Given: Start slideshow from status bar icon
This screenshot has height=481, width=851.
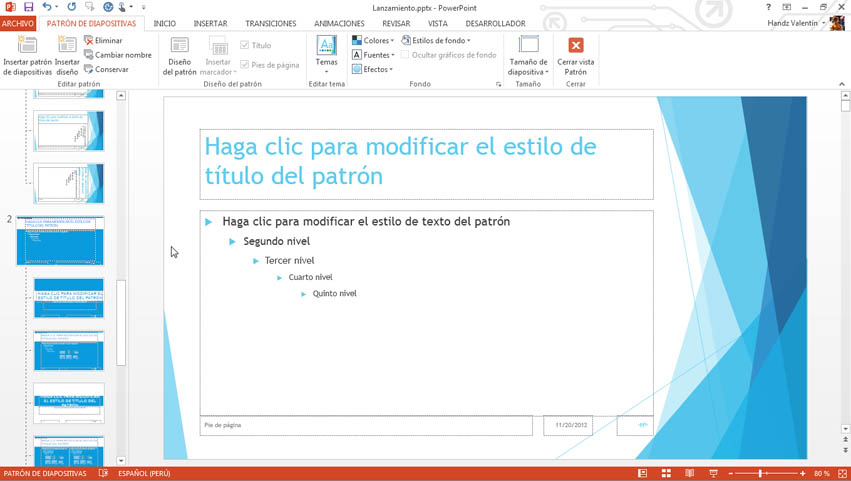Looking at the screenshot, I should click(x=713, y=473).
